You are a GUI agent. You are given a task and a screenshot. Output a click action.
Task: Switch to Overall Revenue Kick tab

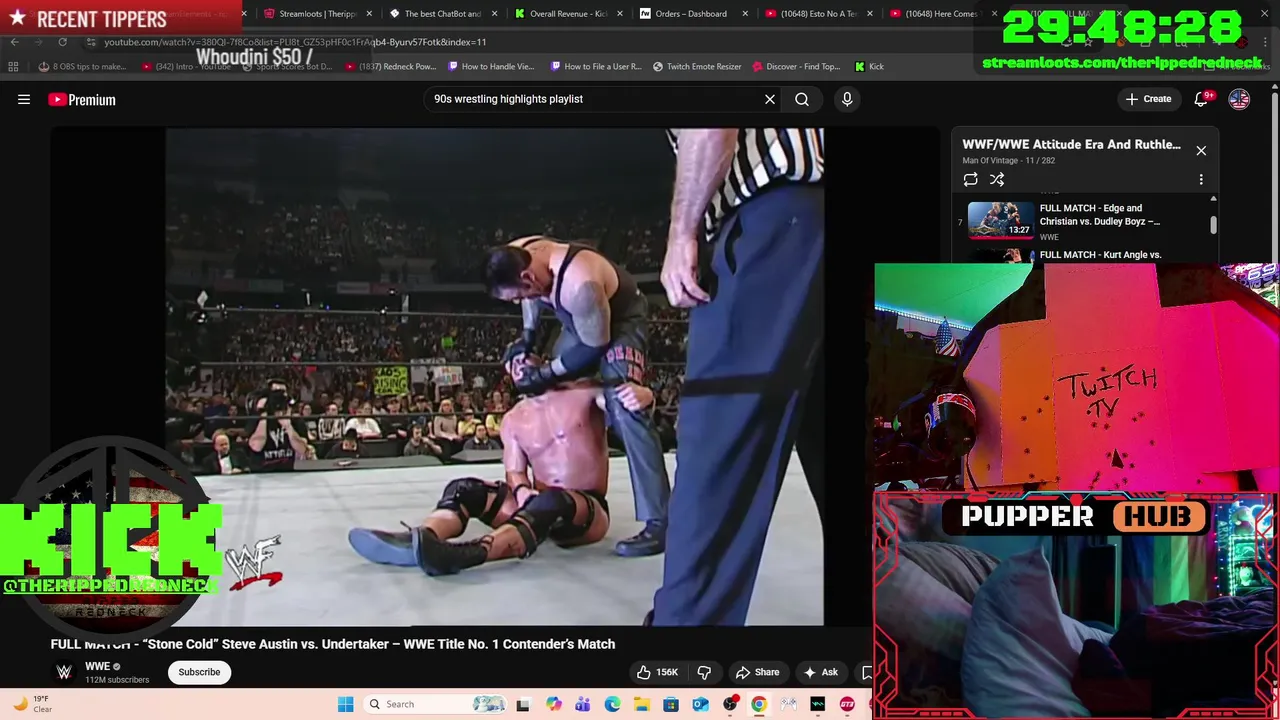coord(567,14)
